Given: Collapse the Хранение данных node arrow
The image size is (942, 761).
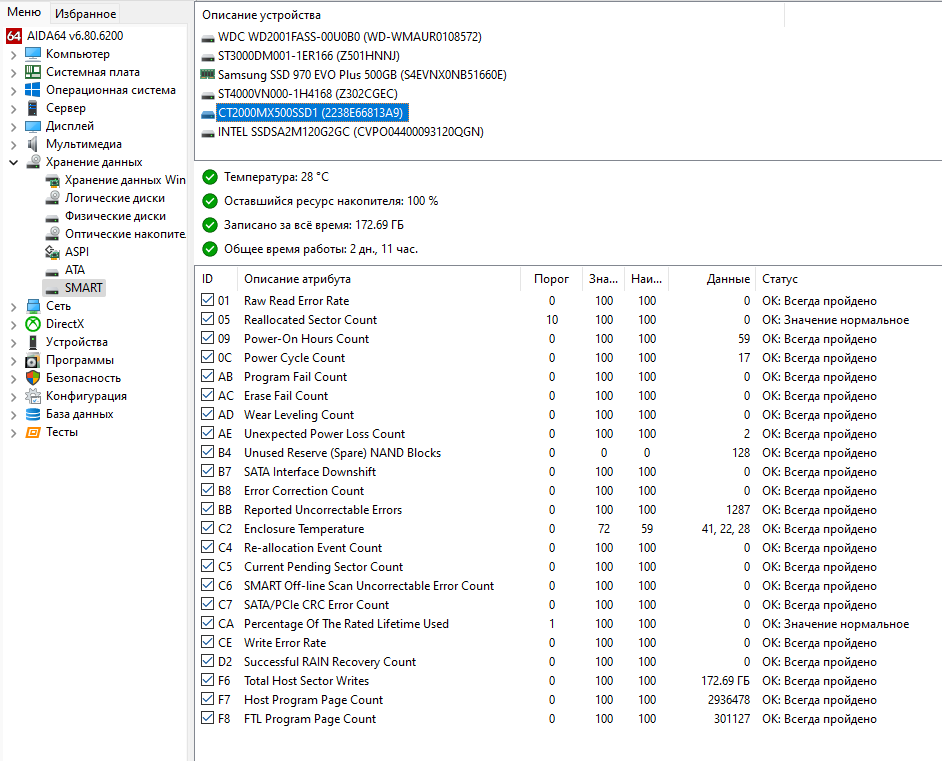Looking at the screenshot, I should (x=13, y=162).
